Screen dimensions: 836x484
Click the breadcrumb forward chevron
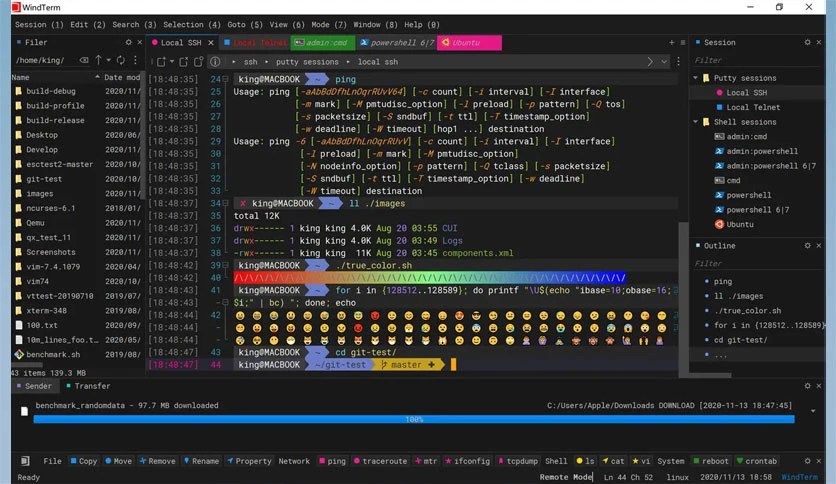(x=650, y=62)
